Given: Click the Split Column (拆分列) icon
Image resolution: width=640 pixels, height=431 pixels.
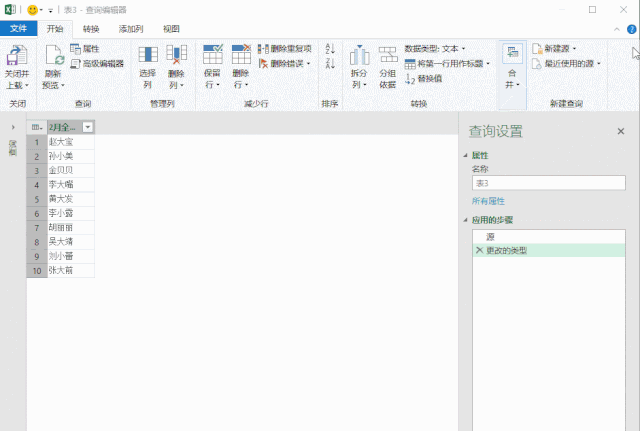Looking at the screenshot, I should pos(359,55).
